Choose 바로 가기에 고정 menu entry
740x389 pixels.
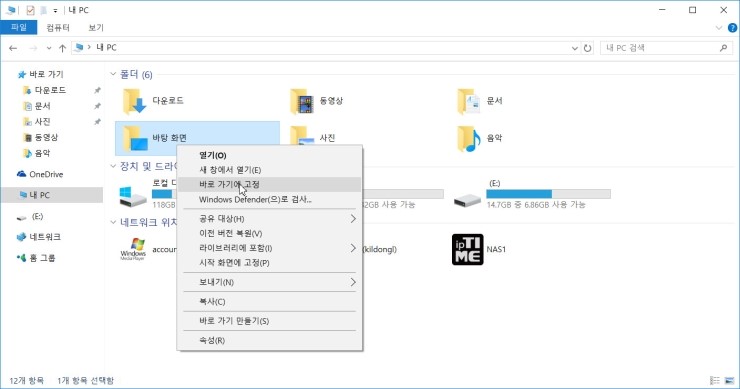269,185
